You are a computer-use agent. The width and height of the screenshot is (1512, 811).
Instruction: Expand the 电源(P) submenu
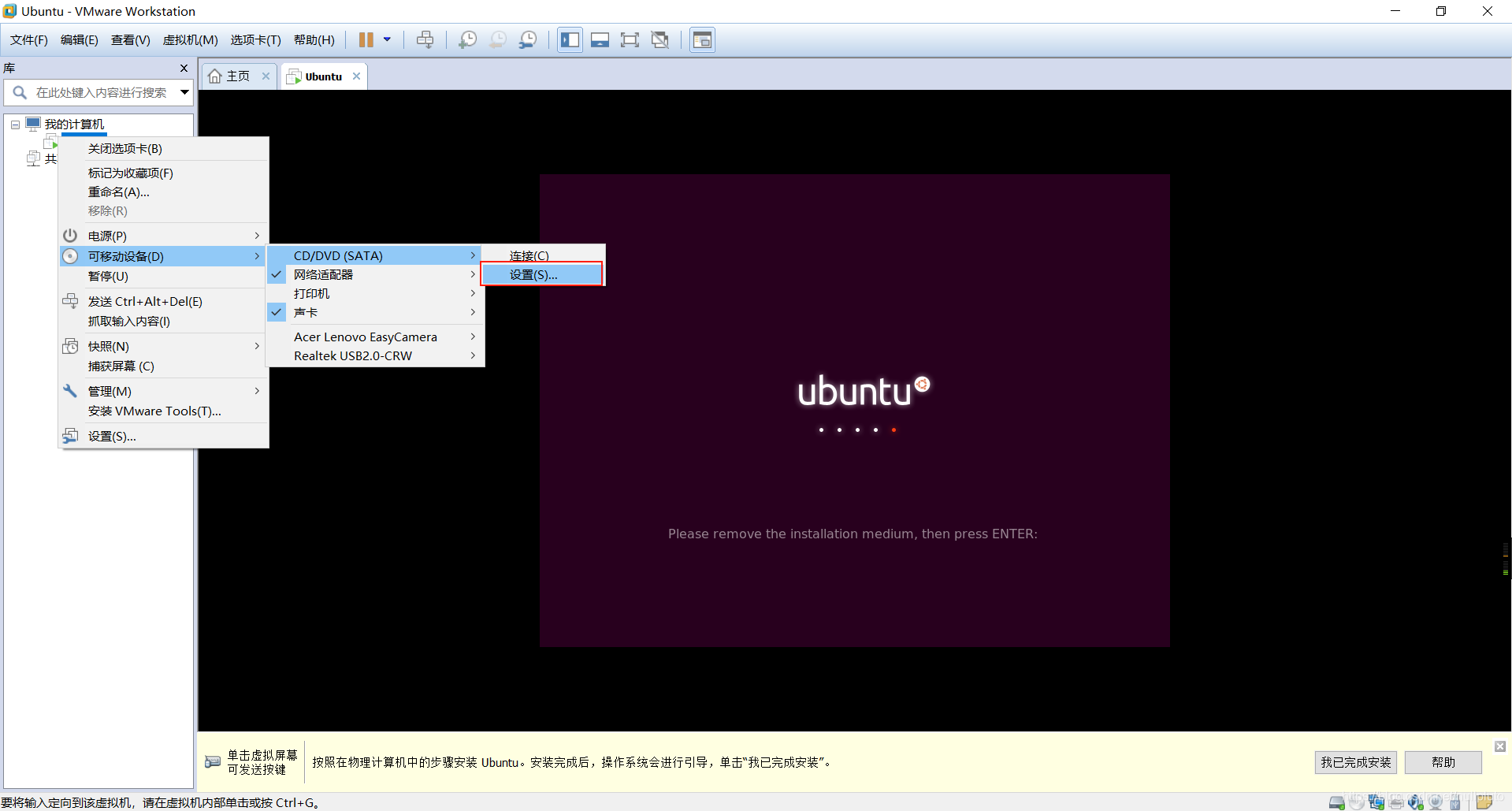pos(163,236)
